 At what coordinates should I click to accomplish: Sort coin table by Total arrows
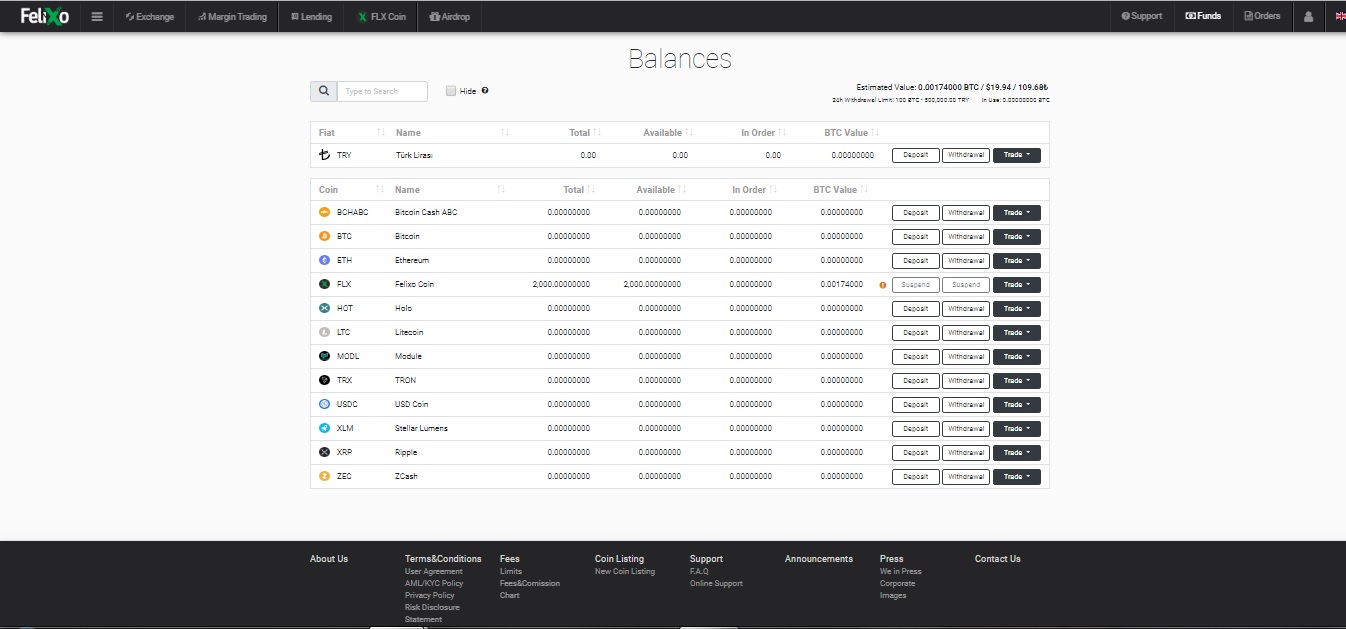[x=592, y=189]
